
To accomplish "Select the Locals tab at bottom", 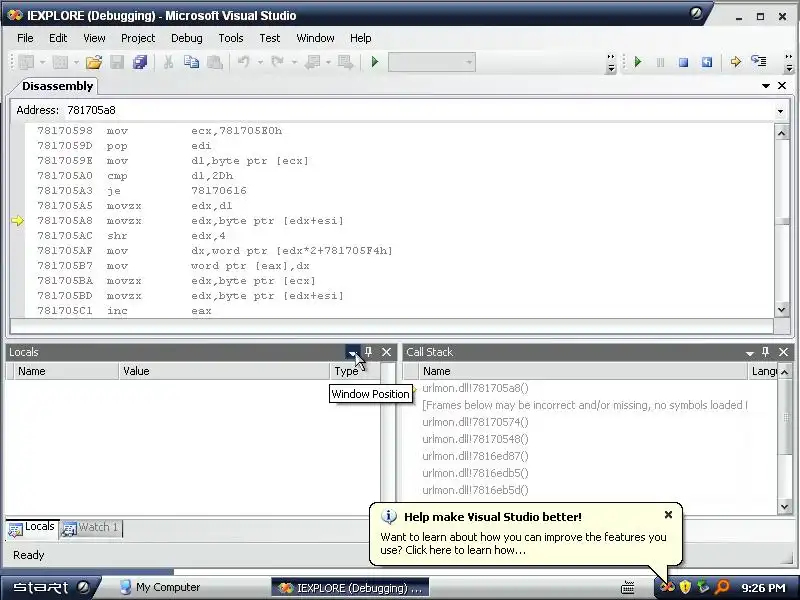I will (x=32, y=528).
